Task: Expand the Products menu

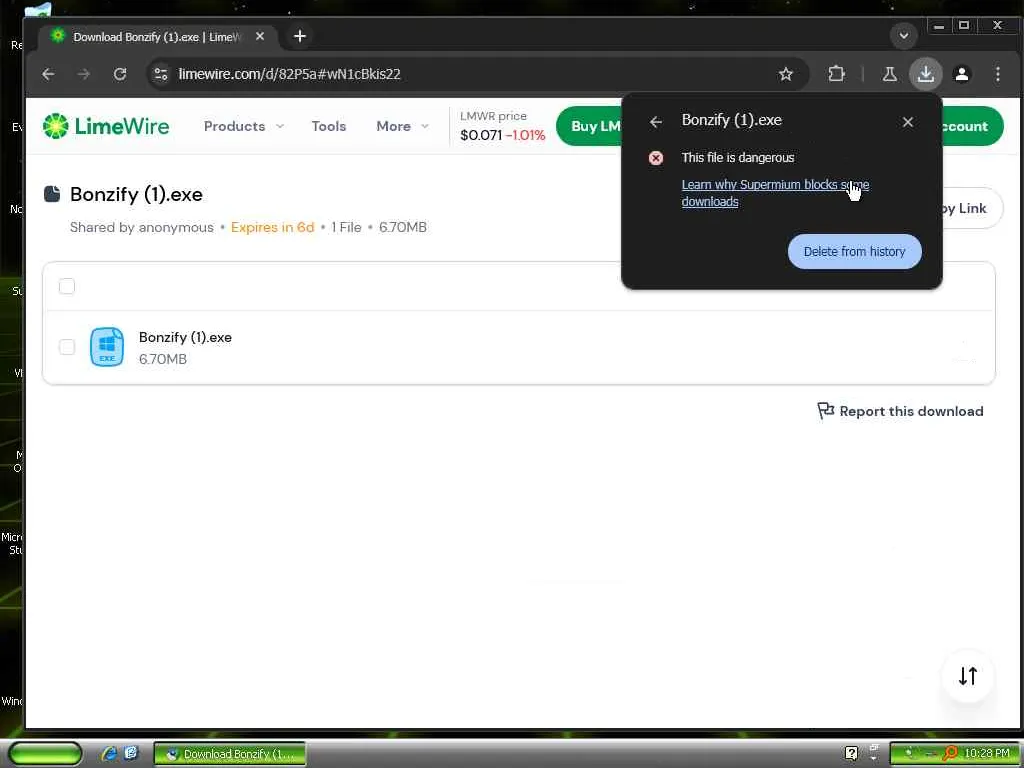Action: point(244,126)
